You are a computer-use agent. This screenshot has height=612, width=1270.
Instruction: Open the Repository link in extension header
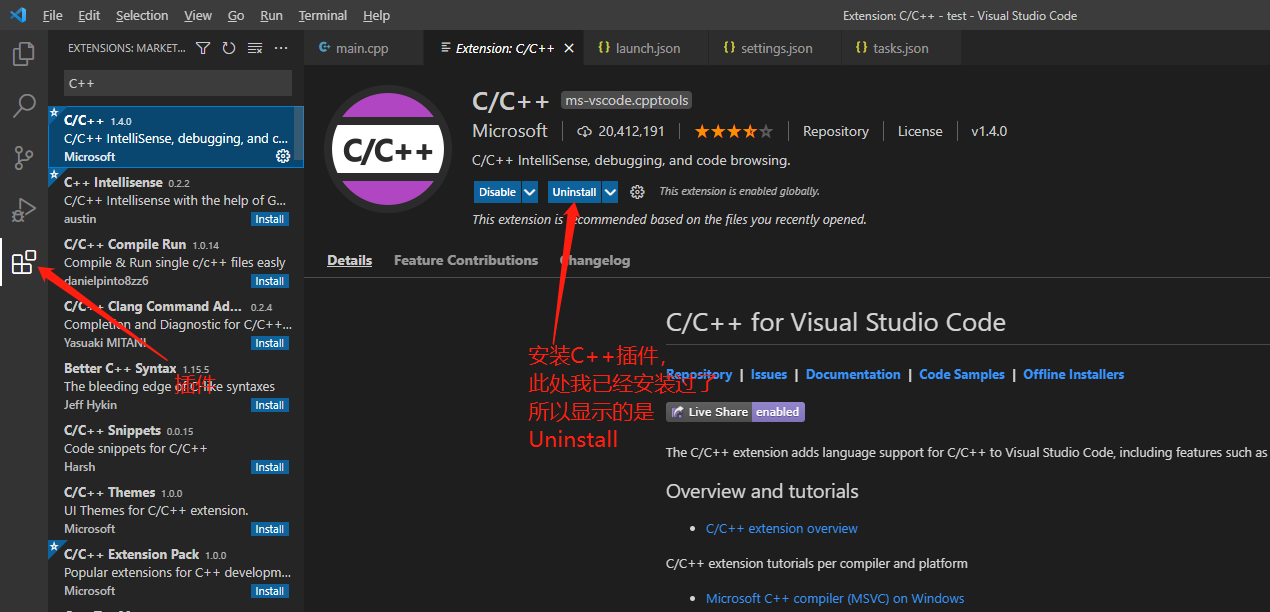coord(836,131)
